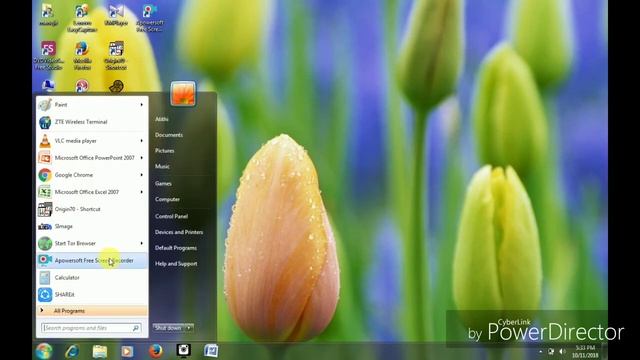The width and height of the screenshot is (640, 360).
Task: Launch SHAREit from Start menu
Action: coord(92,295)
